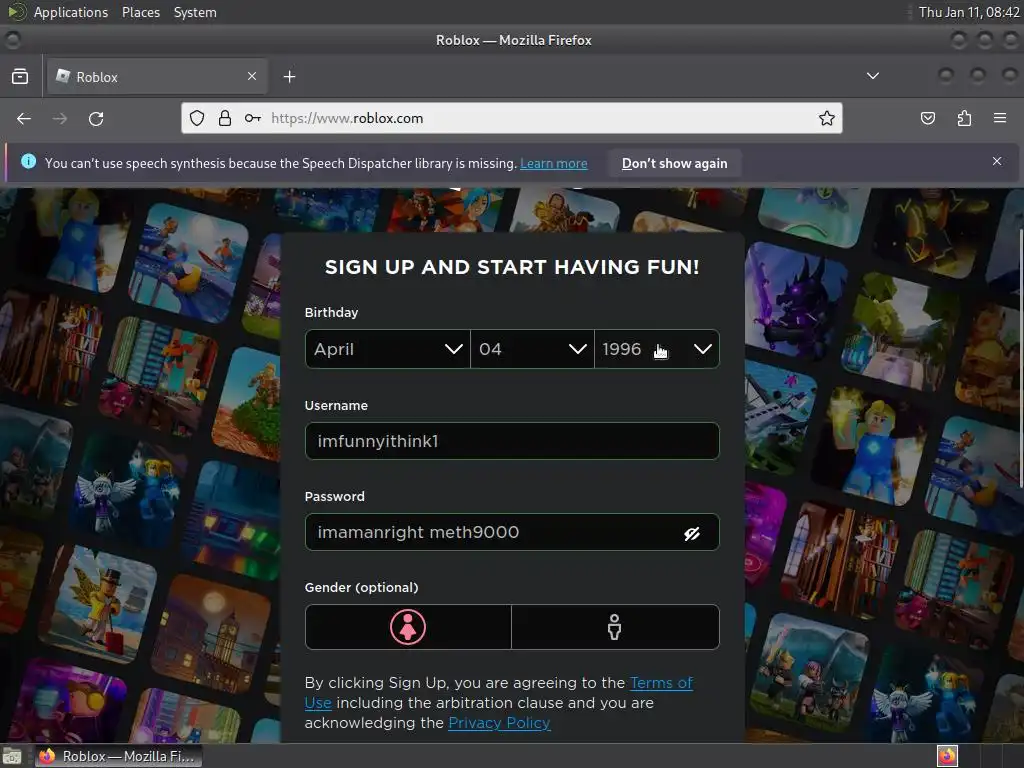Click the clock tower game thumbnail

[212, 633]
